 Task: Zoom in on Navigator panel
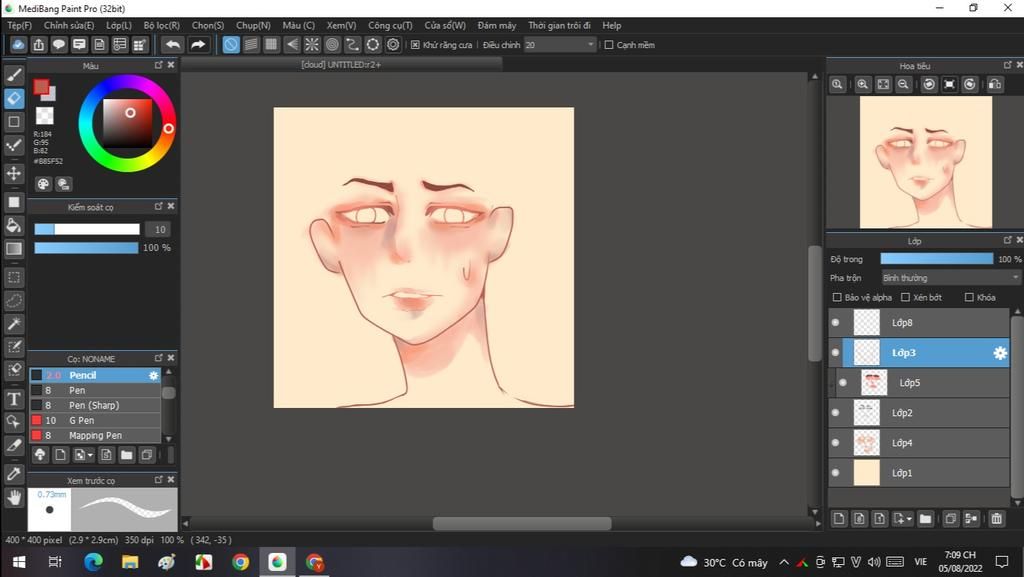click(x=863, y=84)
